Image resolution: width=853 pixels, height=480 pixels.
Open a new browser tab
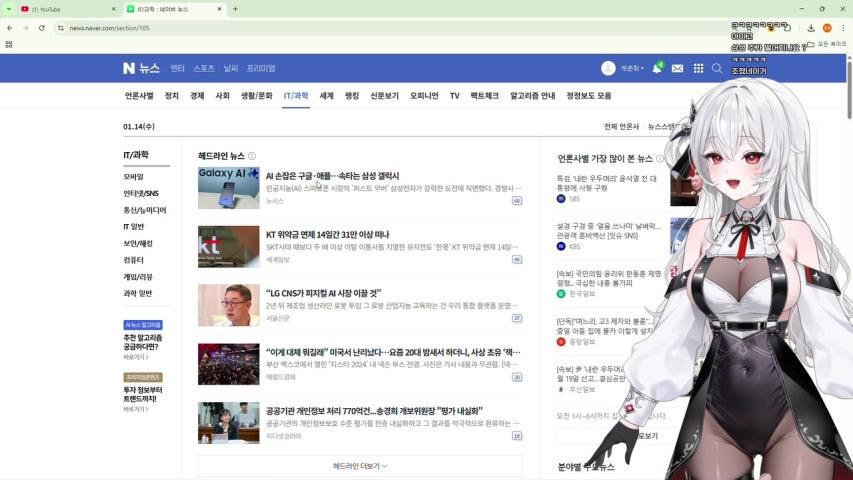point(236,9)
